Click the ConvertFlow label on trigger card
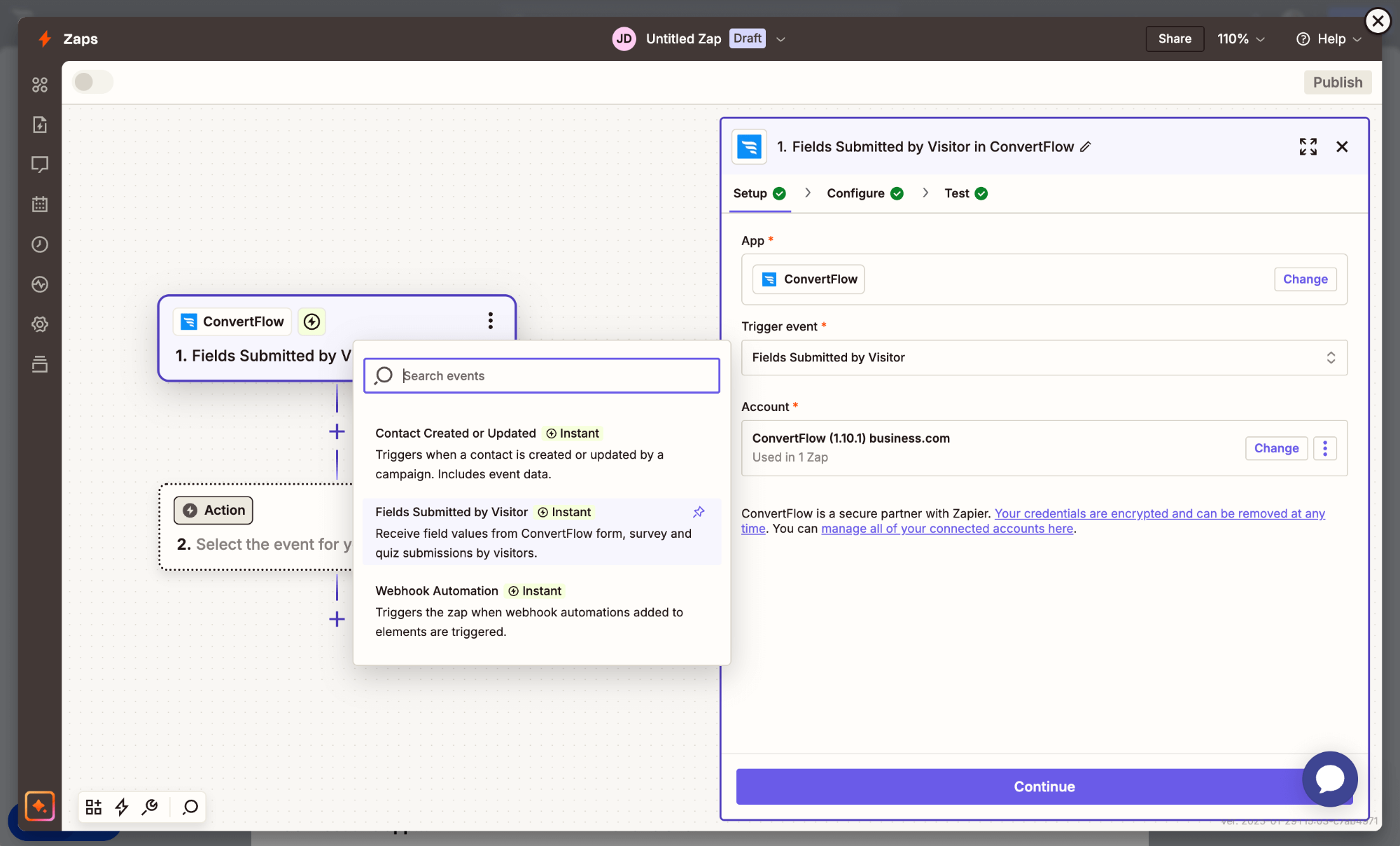The height and width of the screenshot is (846, 1400). pos(232,321)
